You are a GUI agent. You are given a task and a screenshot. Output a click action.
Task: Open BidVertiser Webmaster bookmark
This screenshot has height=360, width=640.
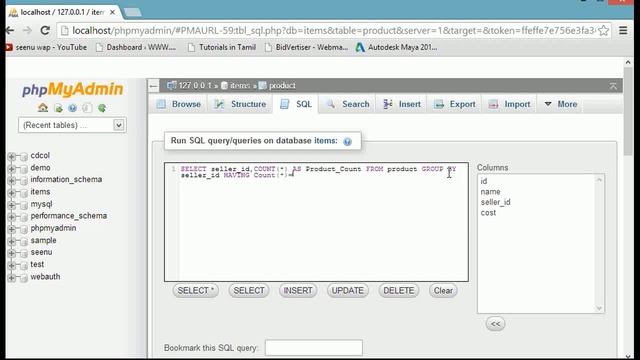pyautogui.click(x=306, y=47)
